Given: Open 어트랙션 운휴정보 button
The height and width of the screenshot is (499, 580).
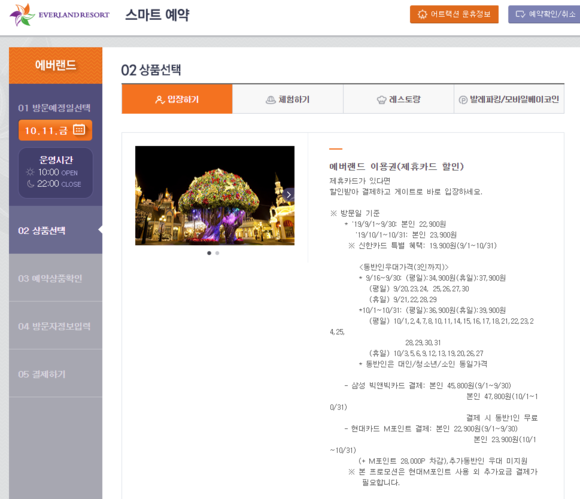Looking at the screenshot, I should coord(454,14).
